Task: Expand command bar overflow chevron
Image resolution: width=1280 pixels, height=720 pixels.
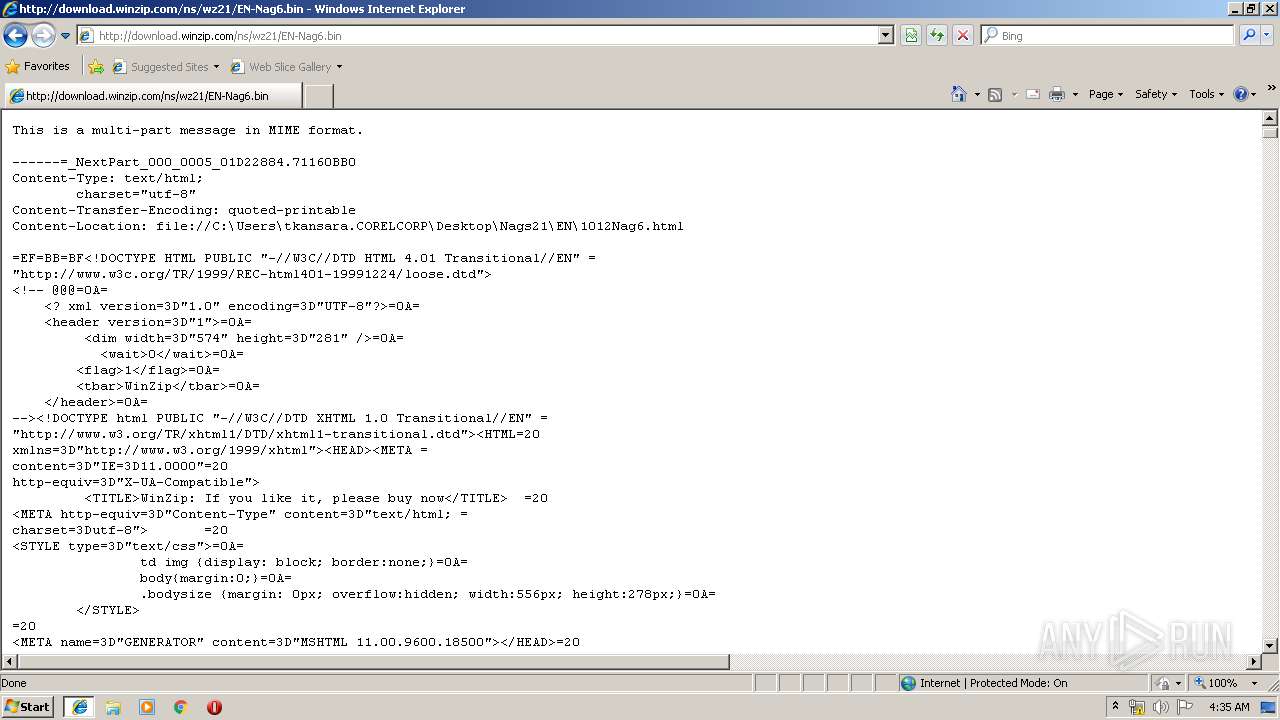Action: [x=1272, y=89]
